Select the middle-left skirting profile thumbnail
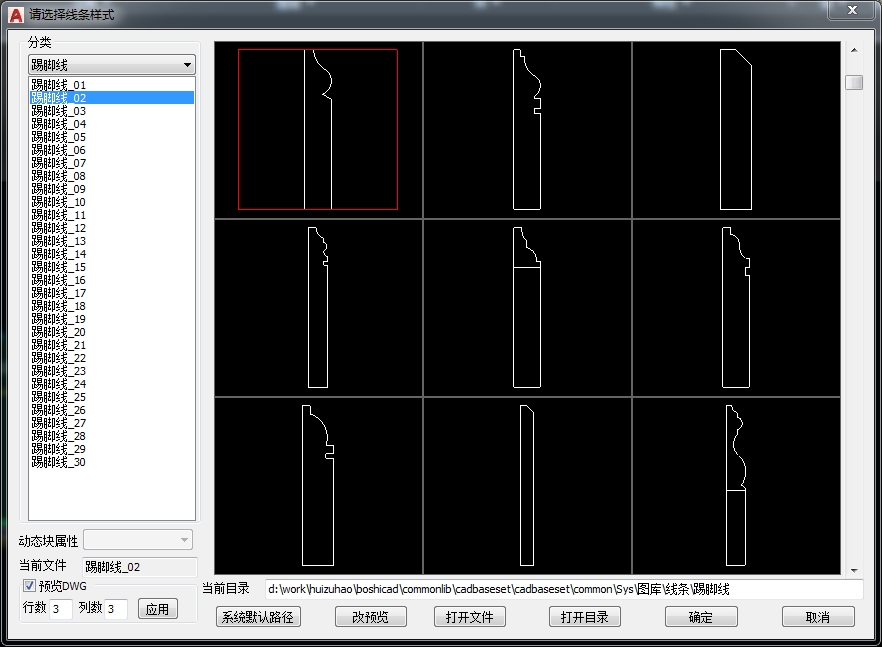The image size is (882, 647). [x=318, y=308]
